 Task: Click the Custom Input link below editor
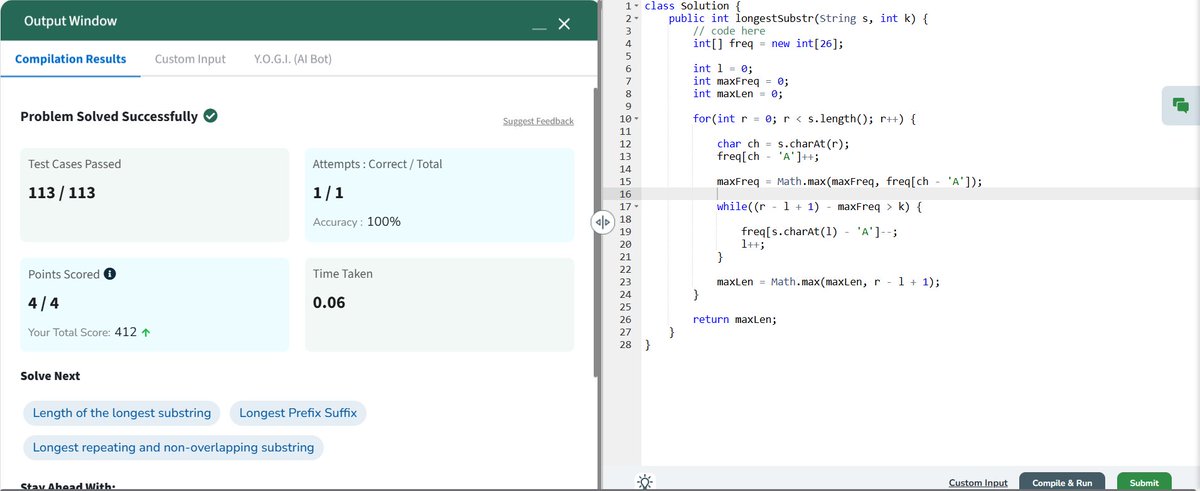click(978, 483)
